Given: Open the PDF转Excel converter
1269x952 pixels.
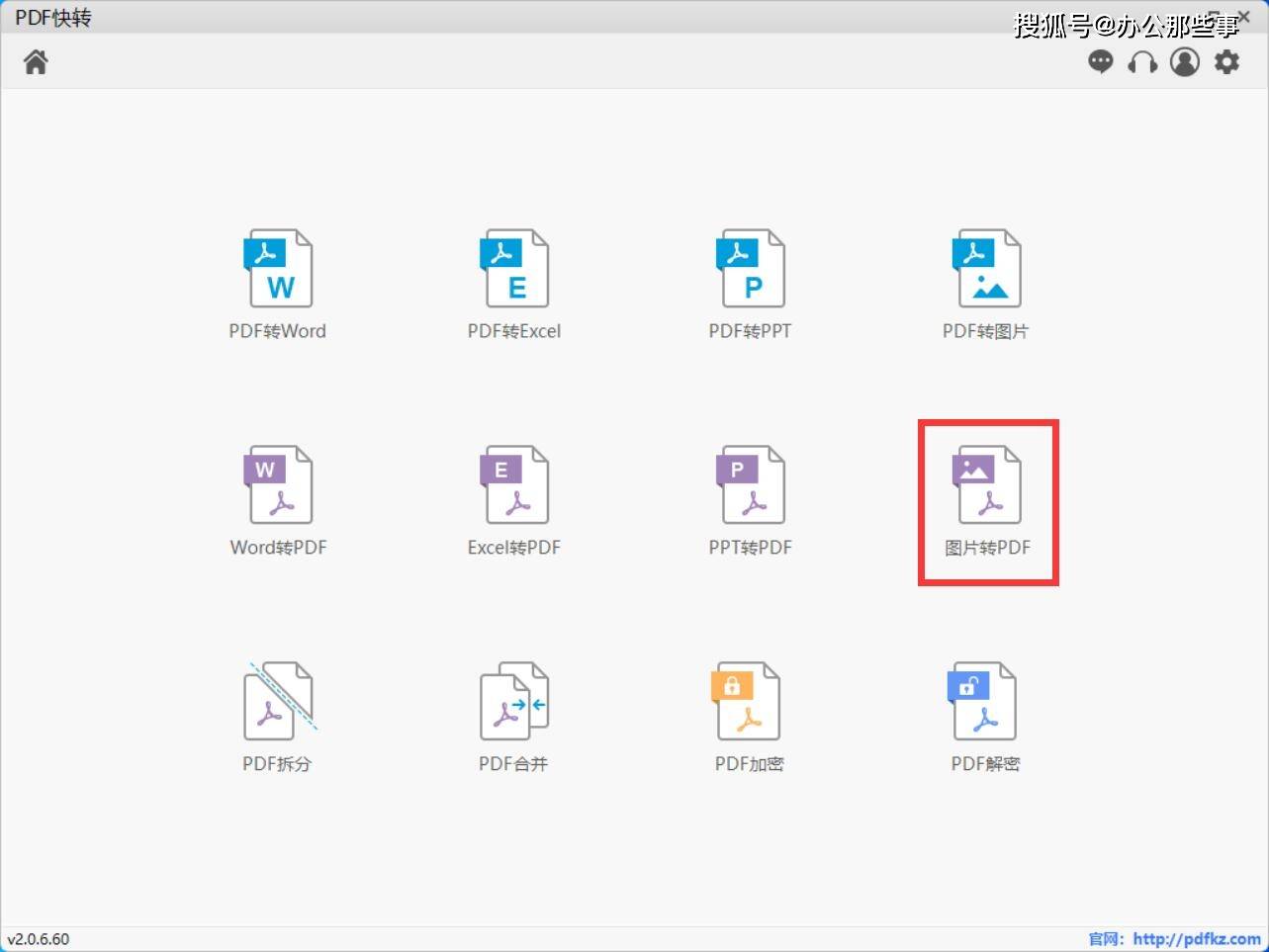Looking at the screenshot, I should point(514,286).
